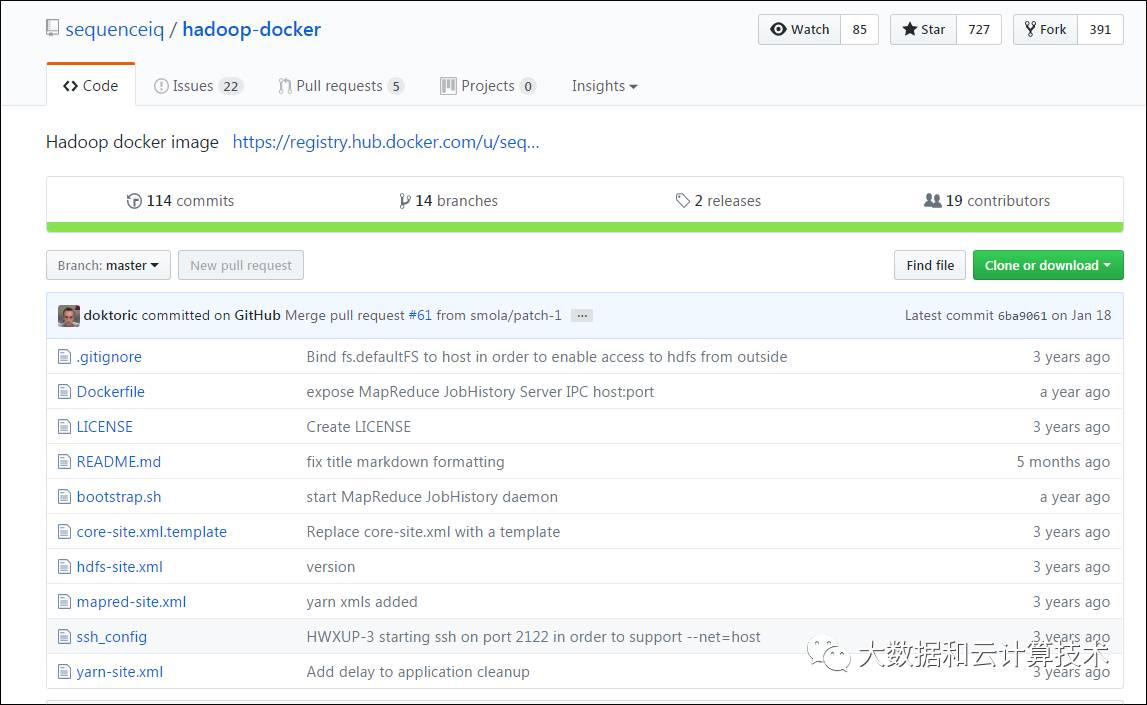Click the Issues exclamation icon
1147x705 pixels.
(161, 86)
